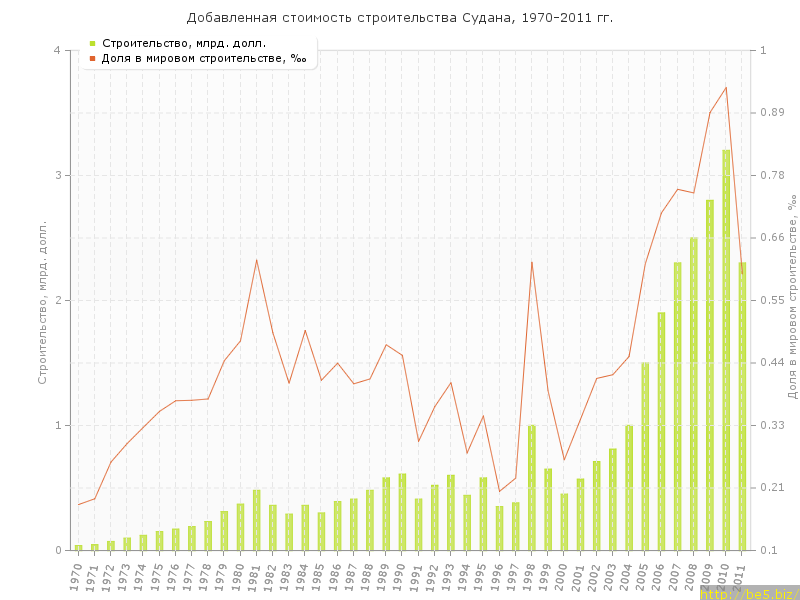Click the orange Доля в мировом legend marker

(92, 58)
